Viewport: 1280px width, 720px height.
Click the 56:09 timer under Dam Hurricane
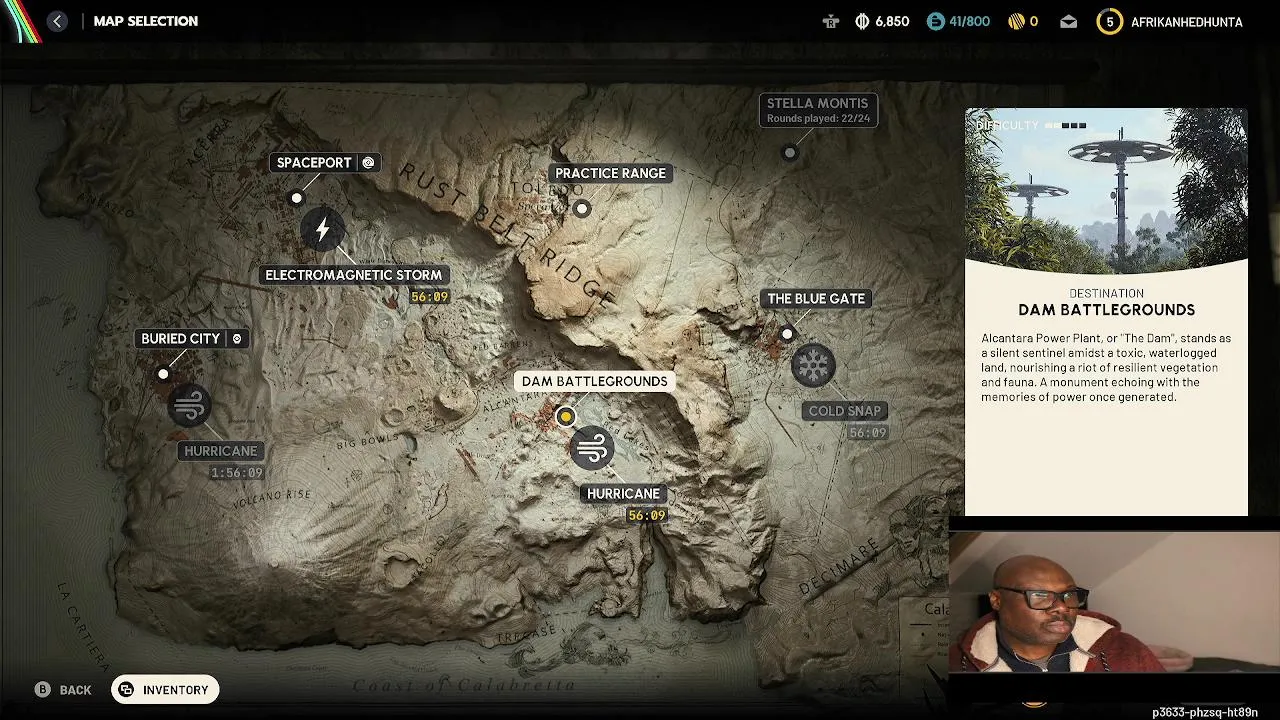(x=646, y=516)
